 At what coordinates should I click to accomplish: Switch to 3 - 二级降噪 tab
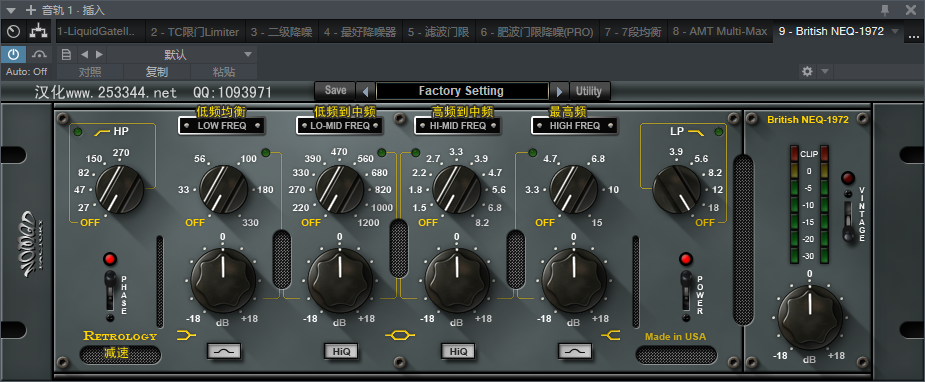point(281,32)
